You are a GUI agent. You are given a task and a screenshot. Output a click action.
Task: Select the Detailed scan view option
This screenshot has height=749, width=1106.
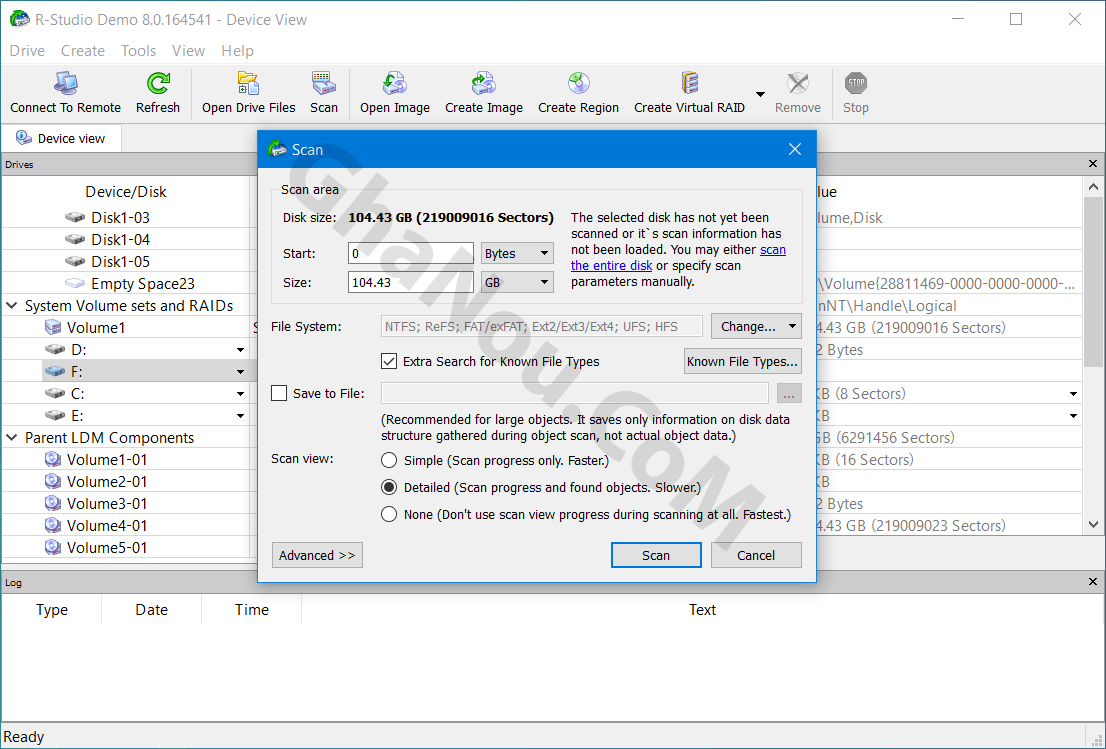pyautogui.click(x=389, y=487)
